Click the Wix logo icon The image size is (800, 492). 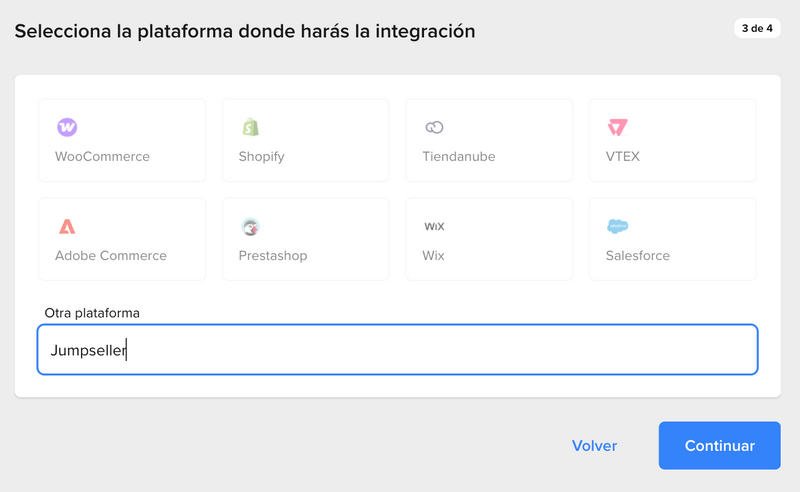point(434,226)
